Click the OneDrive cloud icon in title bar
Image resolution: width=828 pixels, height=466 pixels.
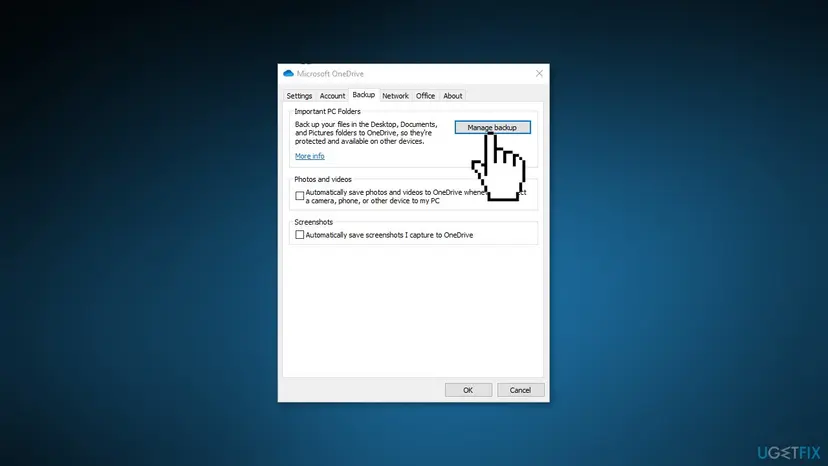(288, 73)
